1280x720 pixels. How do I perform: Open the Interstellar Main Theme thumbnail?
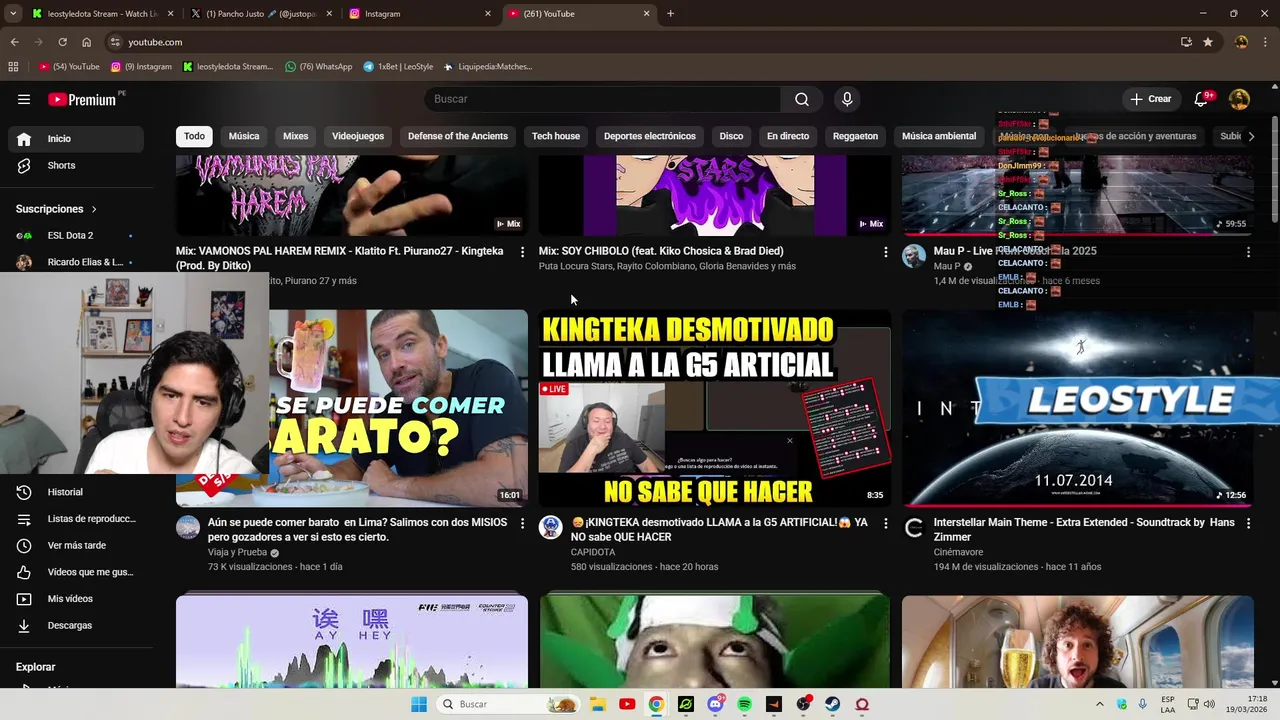tap(1077, 408)
